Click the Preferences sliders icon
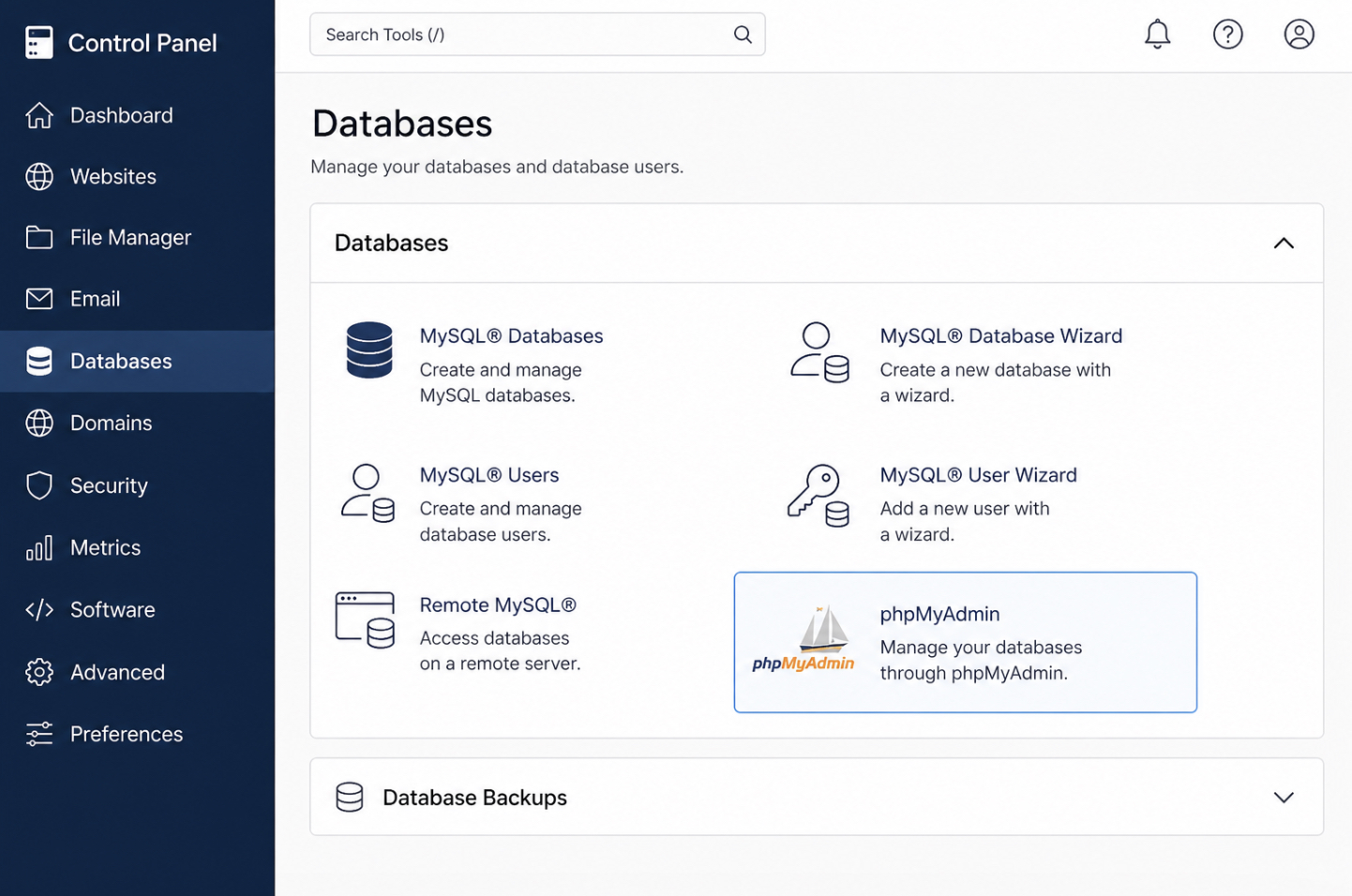Image resolution: width=1352 pixels, height=896 pixels. click(39, 734)
